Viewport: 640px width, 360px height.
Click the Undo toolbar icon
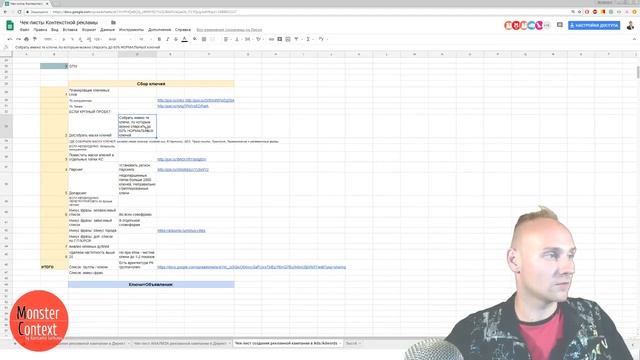tap(10, 39)
